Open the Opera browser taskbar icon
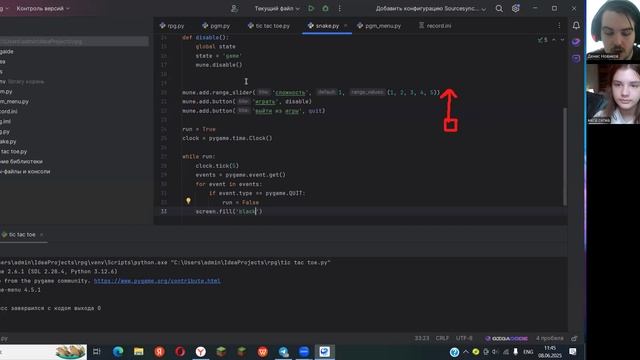Image resolution: width=640 pixels, height=360 pixels. [x=180, y=351]
